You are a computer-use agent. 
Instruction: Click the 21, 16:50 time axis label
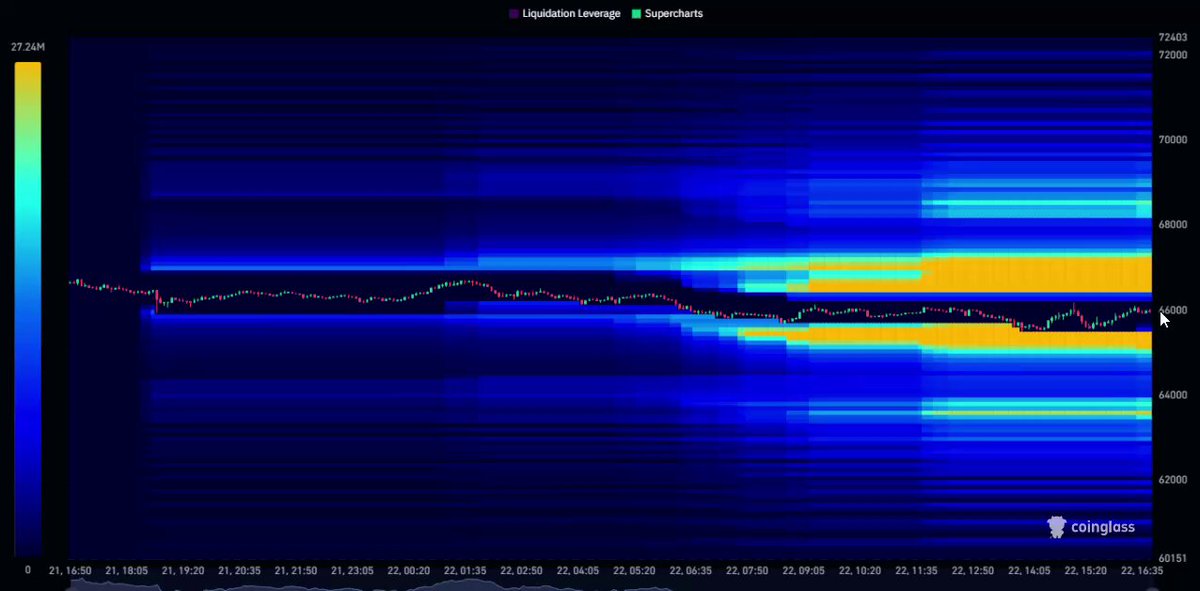tap(70, 570)
